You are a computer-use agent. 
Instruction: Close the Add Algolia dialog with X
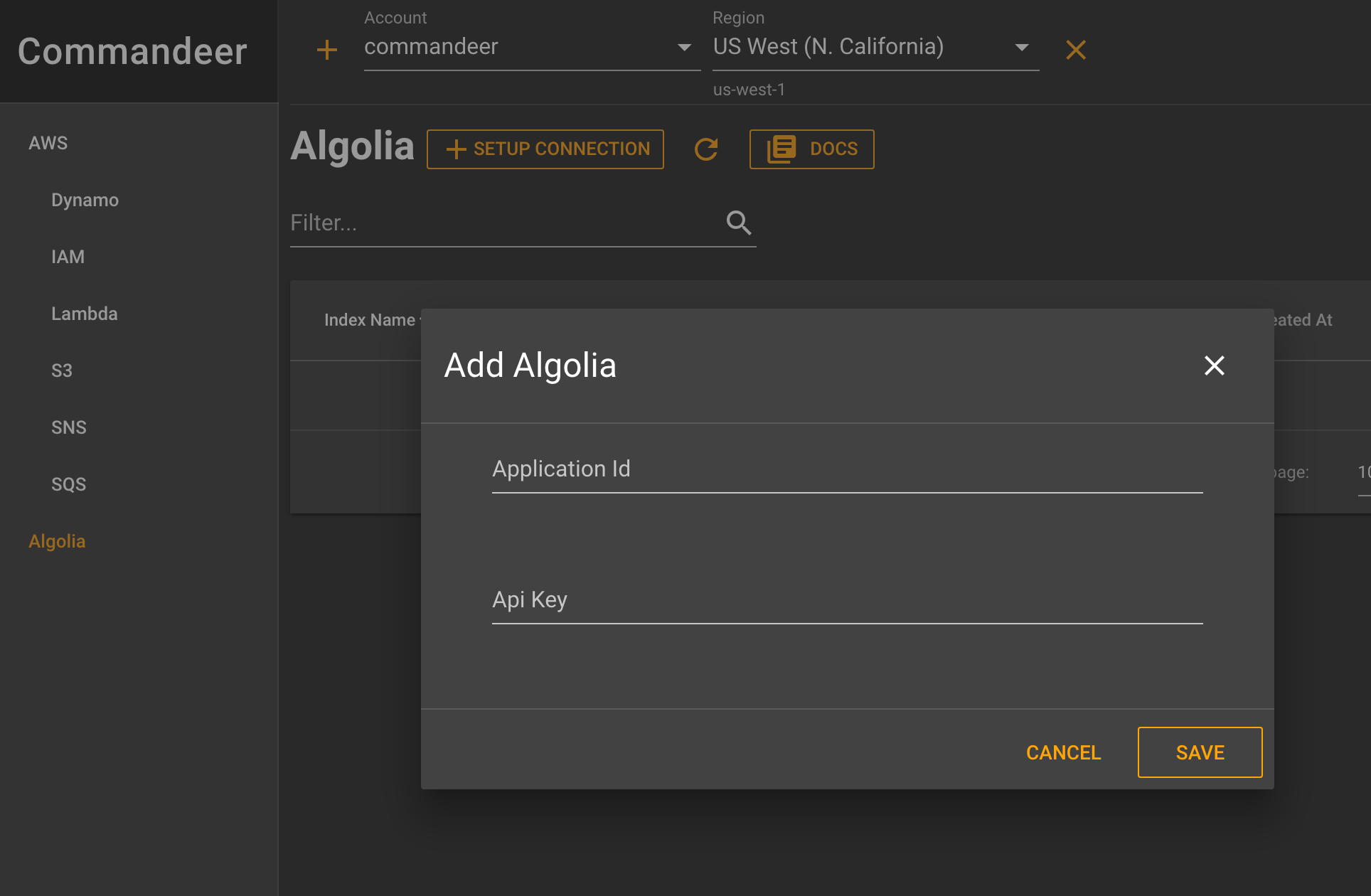pyautogui.click(x=1215, y=366)
